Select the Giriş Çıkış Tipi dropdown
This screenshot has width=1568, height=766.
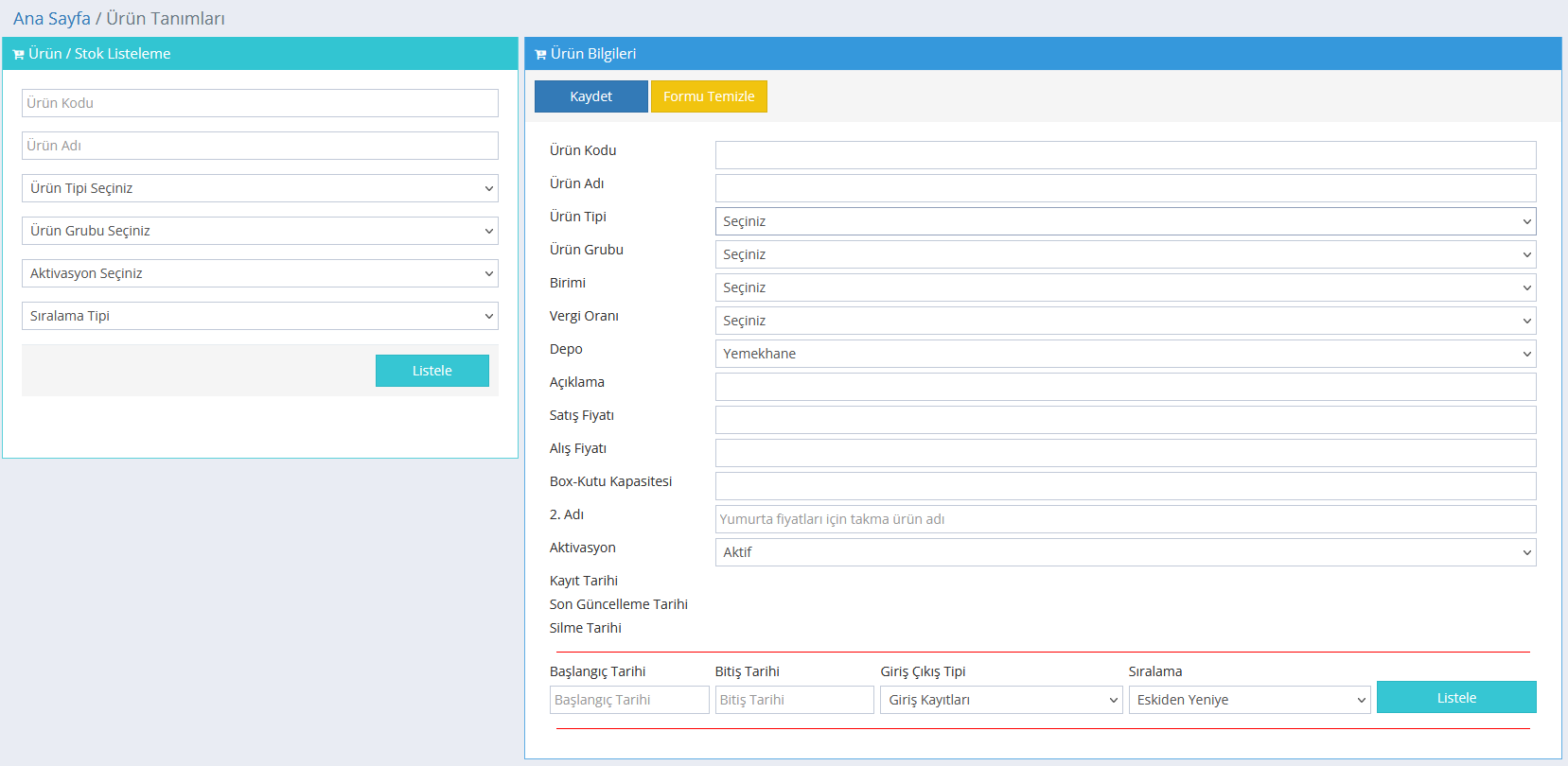[1000, 700]
